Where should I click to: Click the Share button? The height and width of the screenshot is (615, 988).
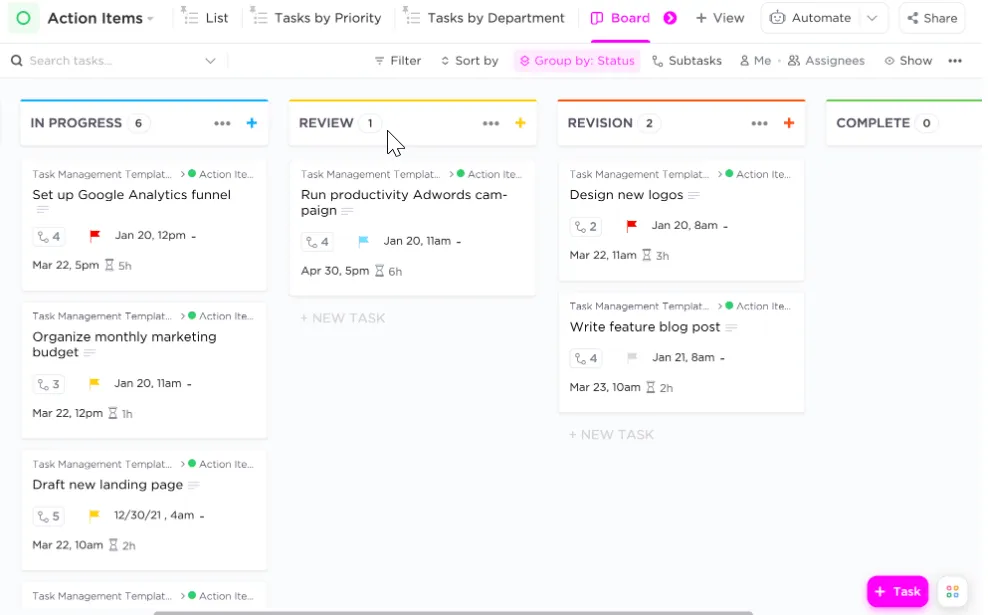932,18
